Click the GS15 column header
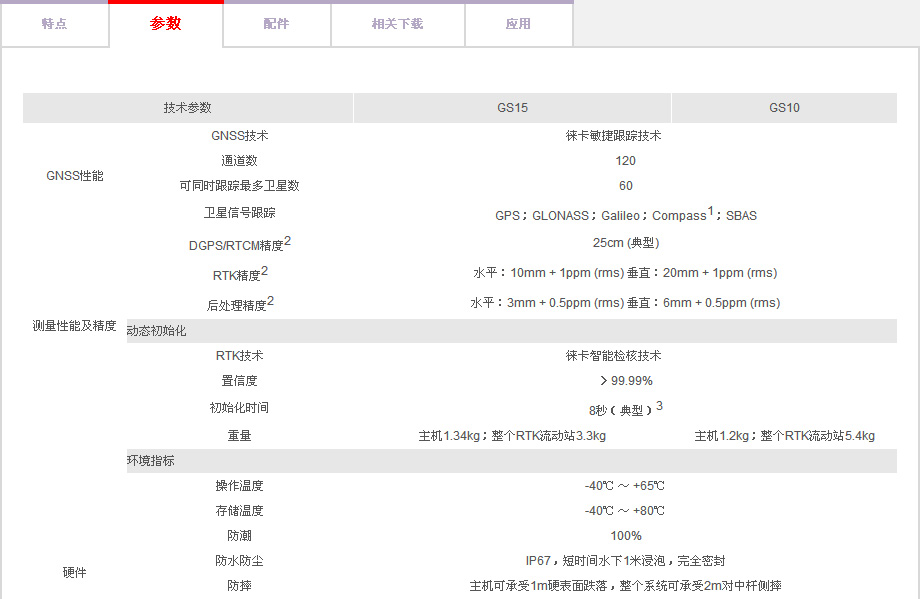 [512, 108]
